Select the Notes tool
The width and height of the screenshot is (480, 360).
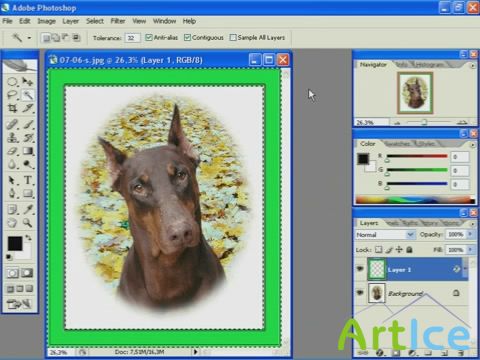pyautogui.click(x=12, y=210)
